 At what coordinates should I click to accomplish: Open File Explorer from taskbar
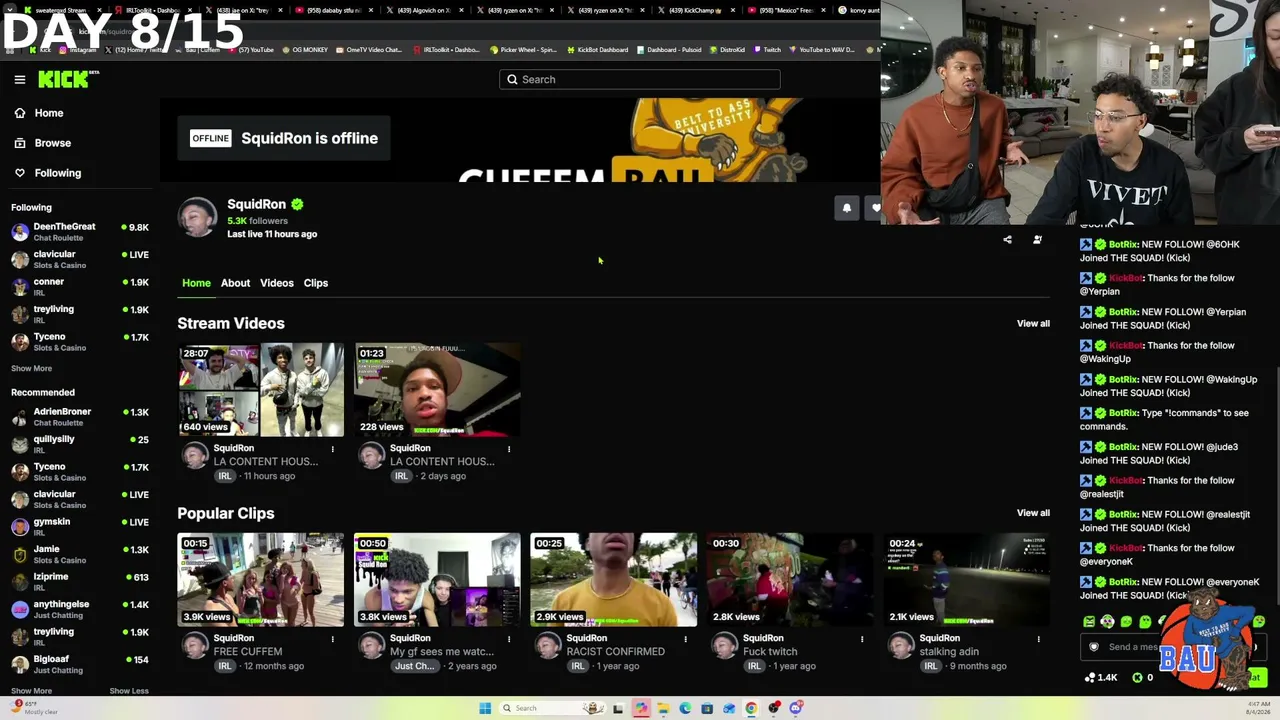tap(663, 708)
